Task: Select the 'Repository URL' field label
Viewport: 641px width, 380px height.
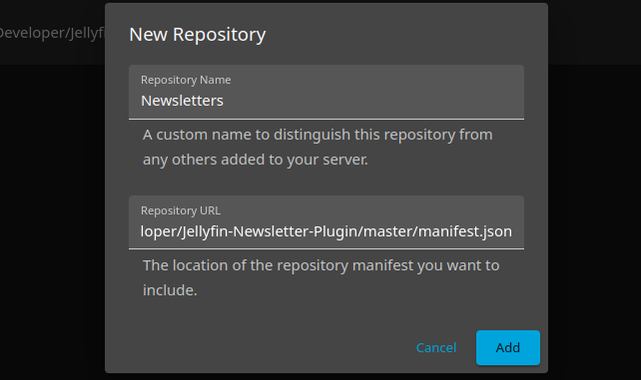Action: pyautogui.click(x=181, y=211)
